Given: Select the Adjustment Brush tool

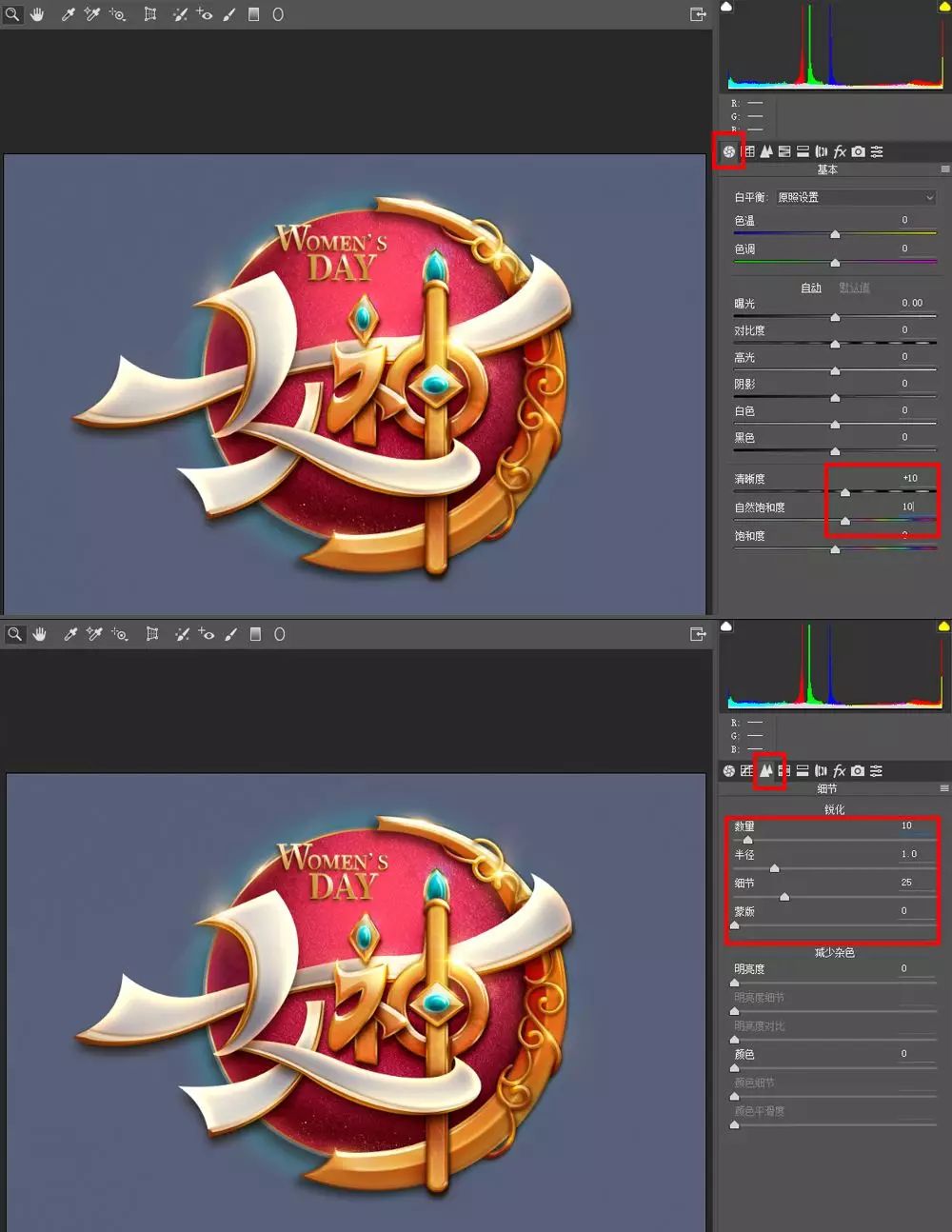Looking at the screenshot, I should 230,14.
